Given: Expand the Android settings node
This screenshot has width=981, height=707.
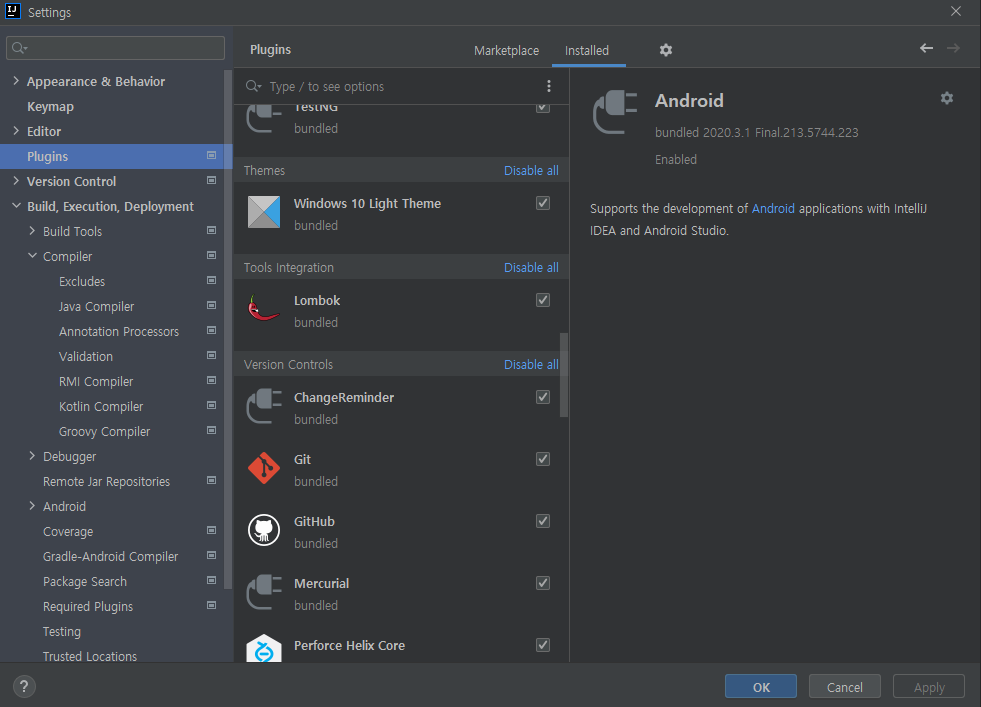Looking at the screenshot, I should pyautogui.click(x=33, y=506).
